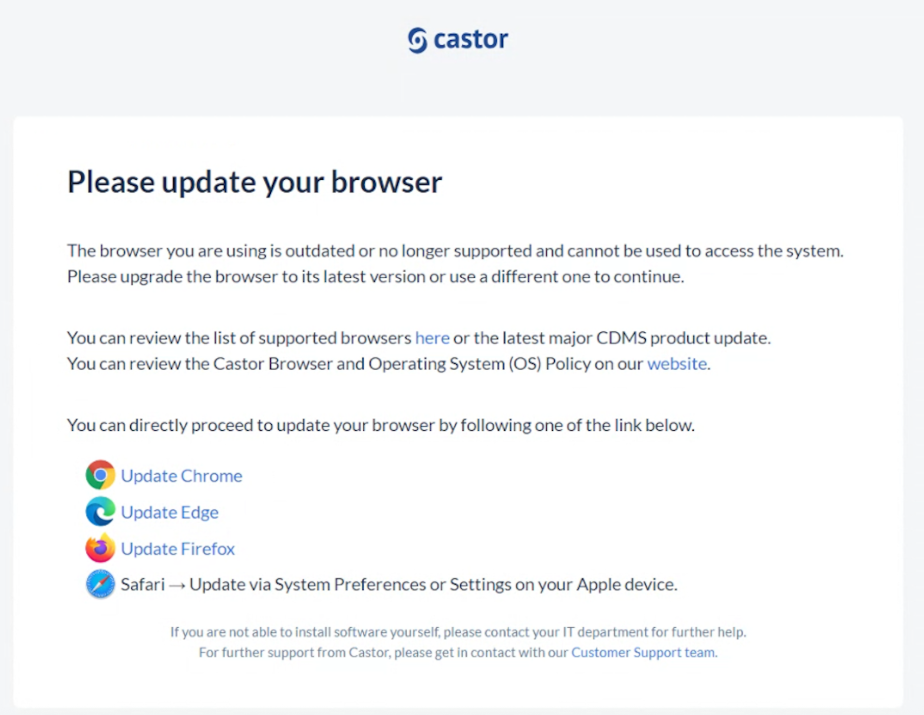
Task: Select the Safari System Preferences instruction text
Action: [433, 585]
